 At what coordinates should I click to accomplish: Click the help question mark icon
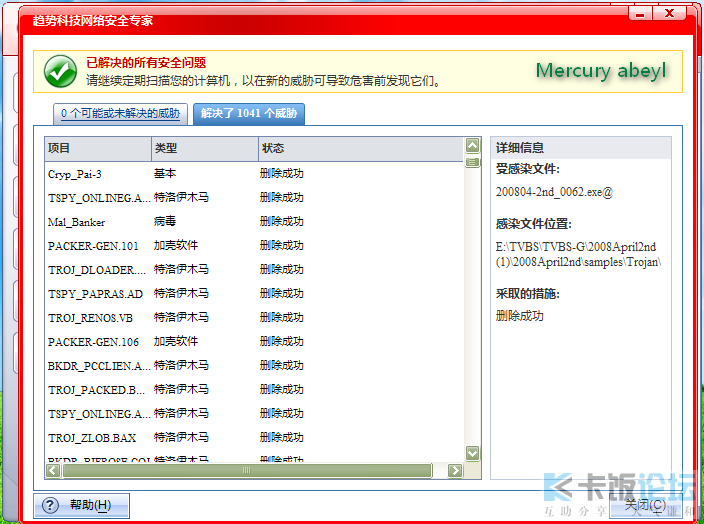50,505
